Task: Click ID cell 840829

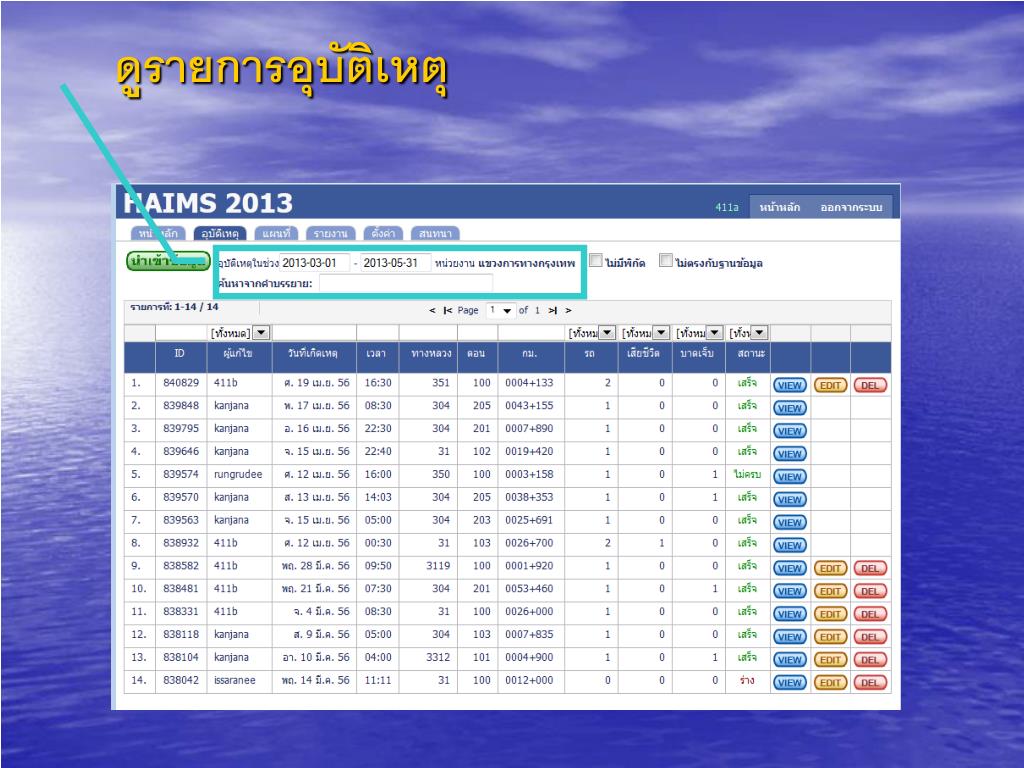Action: pyautogui.click(x=181, y=383)
